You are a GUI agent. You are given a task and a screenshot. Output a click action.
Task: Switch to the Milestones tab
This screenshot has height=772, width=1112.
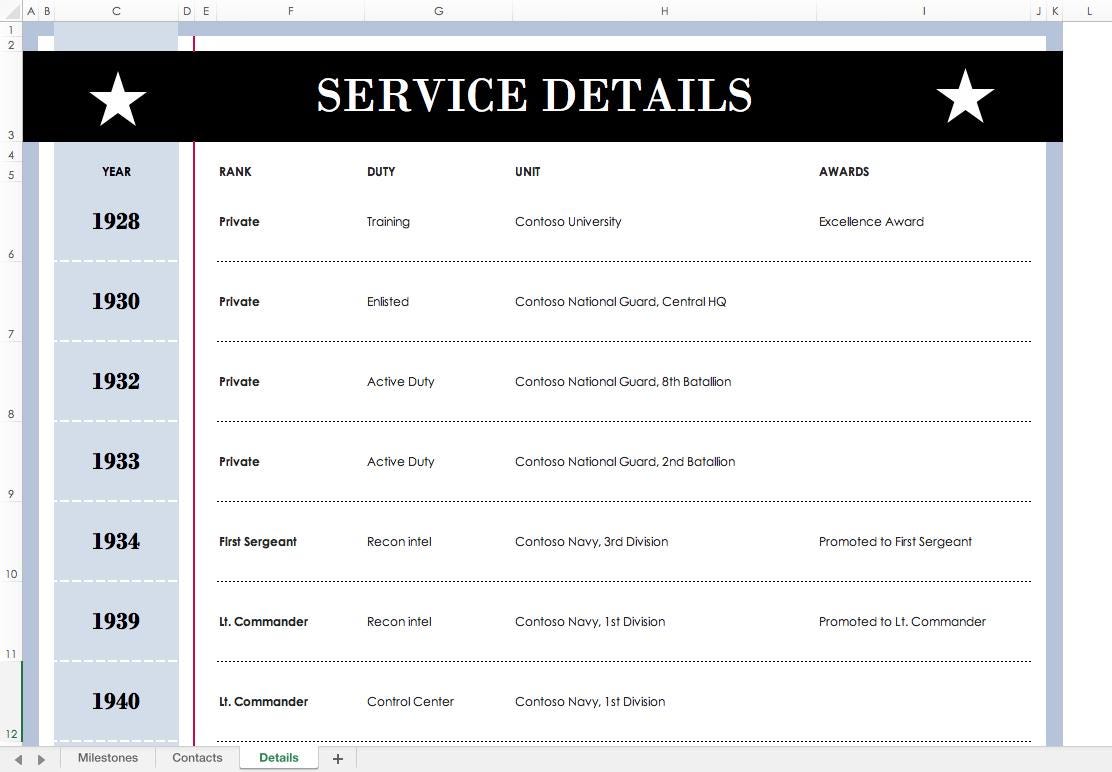108,757
